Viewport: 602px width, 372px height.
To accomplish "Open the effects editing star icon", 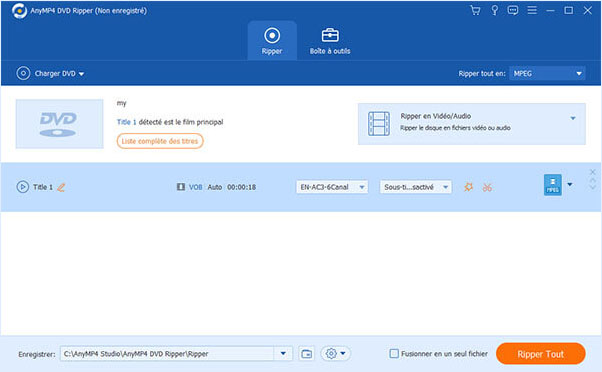I will tap(468, 187).
